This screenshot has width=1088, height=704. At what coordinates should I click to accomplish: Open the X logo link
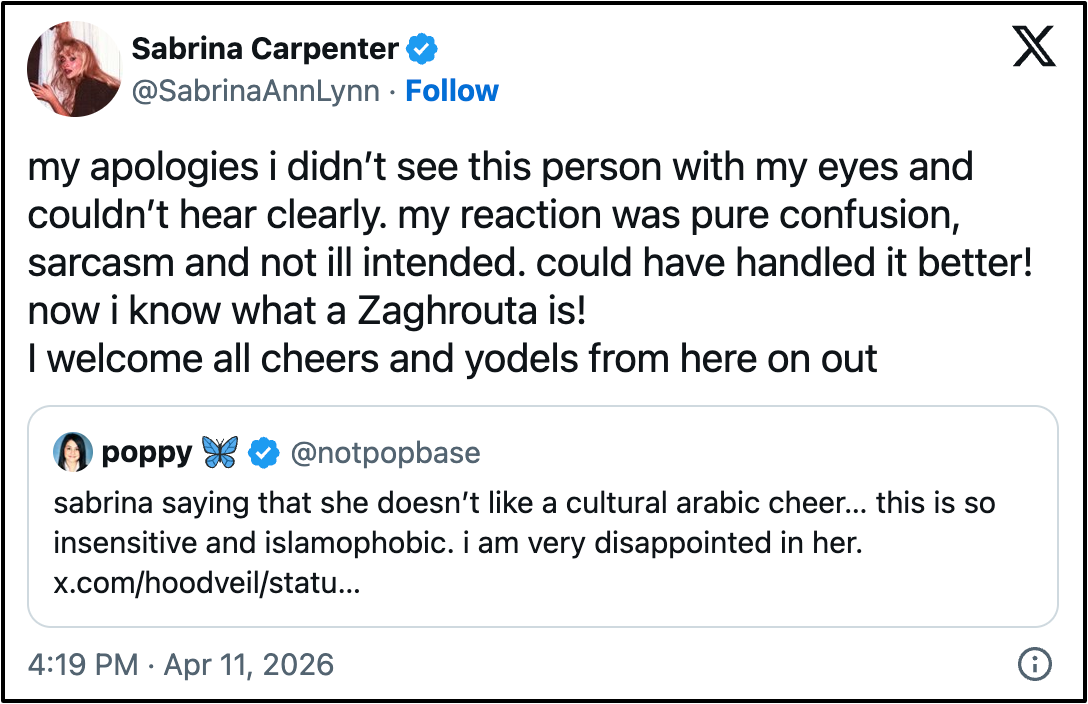1034,46
